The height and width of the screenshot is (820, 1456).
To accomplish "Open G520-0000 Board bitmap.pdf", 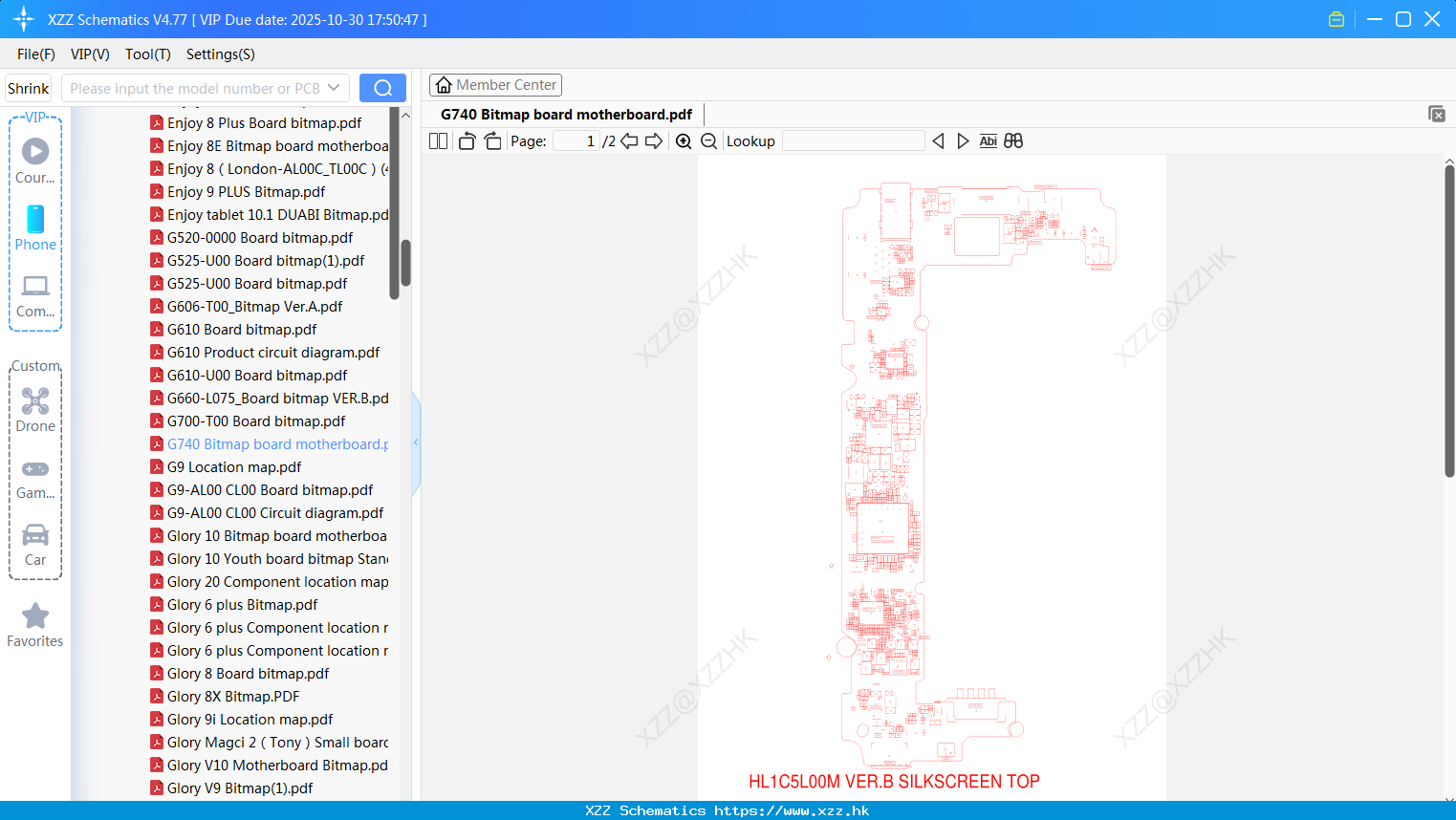I will click(x=251, y=238).
